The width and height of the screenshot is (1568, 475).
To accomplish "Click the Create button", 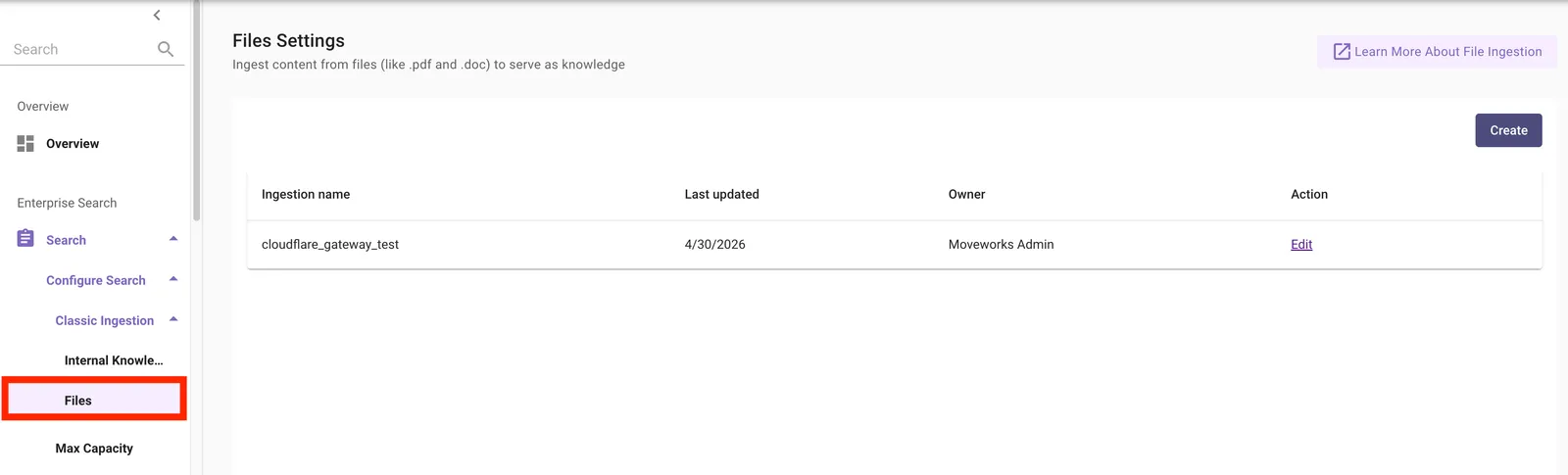I will click(x=1508, y=130).
